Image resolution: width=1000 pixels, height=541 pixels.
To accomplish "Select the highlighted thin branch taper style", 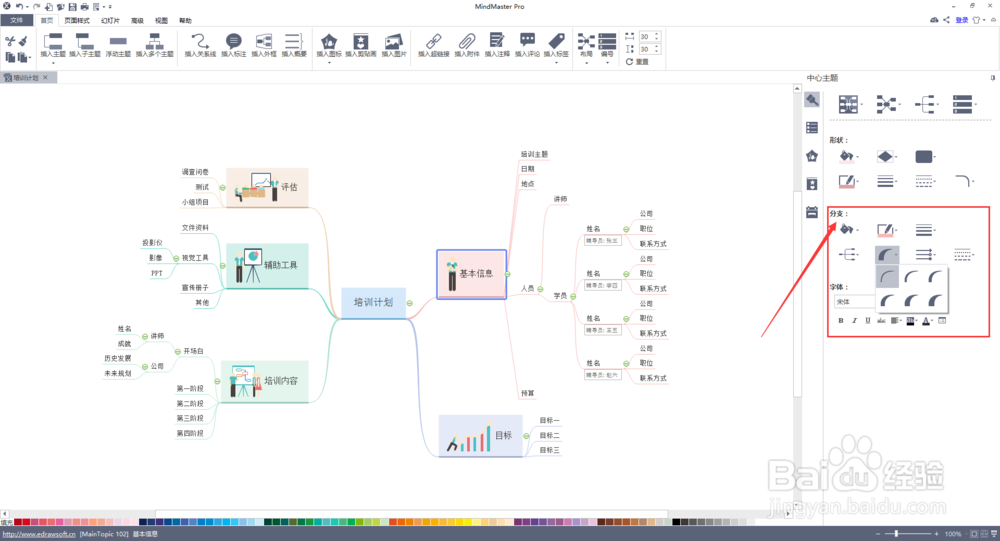I will (887, 277).
